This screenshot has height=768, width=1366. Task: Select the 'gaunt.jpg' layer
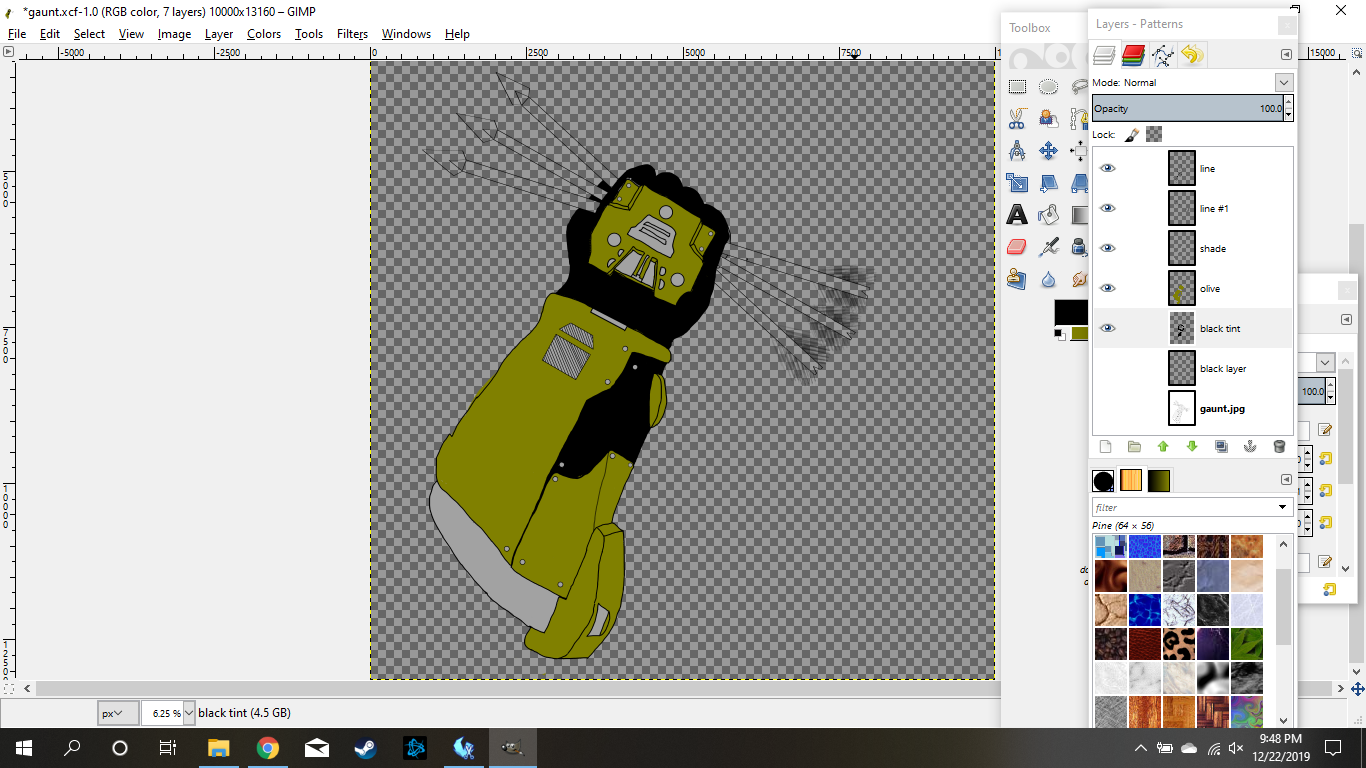coord(1192,408)
